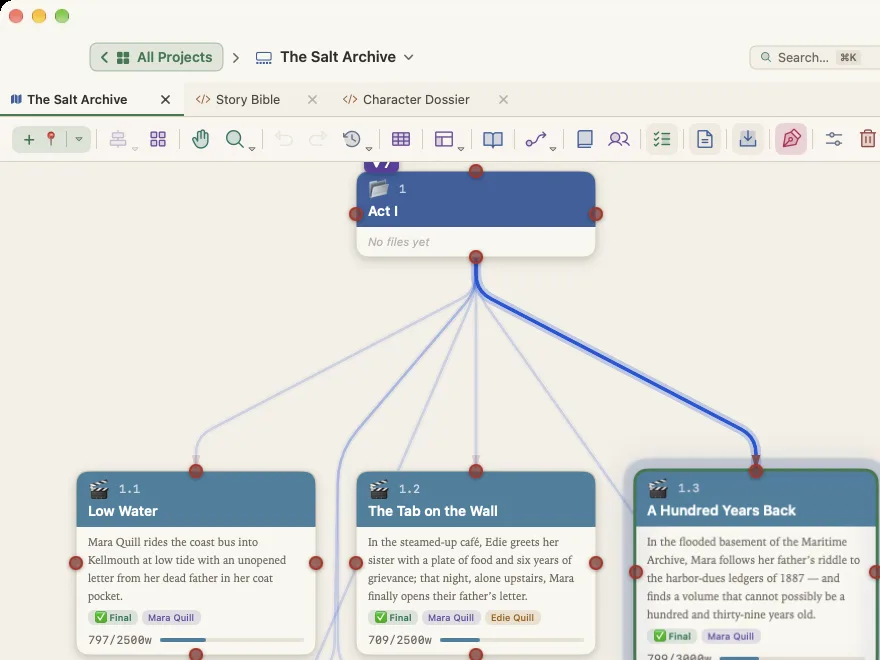This screenshot has height=660, width=880.
Task: Click the layout panel icon
Action: (x=444, y=139)
